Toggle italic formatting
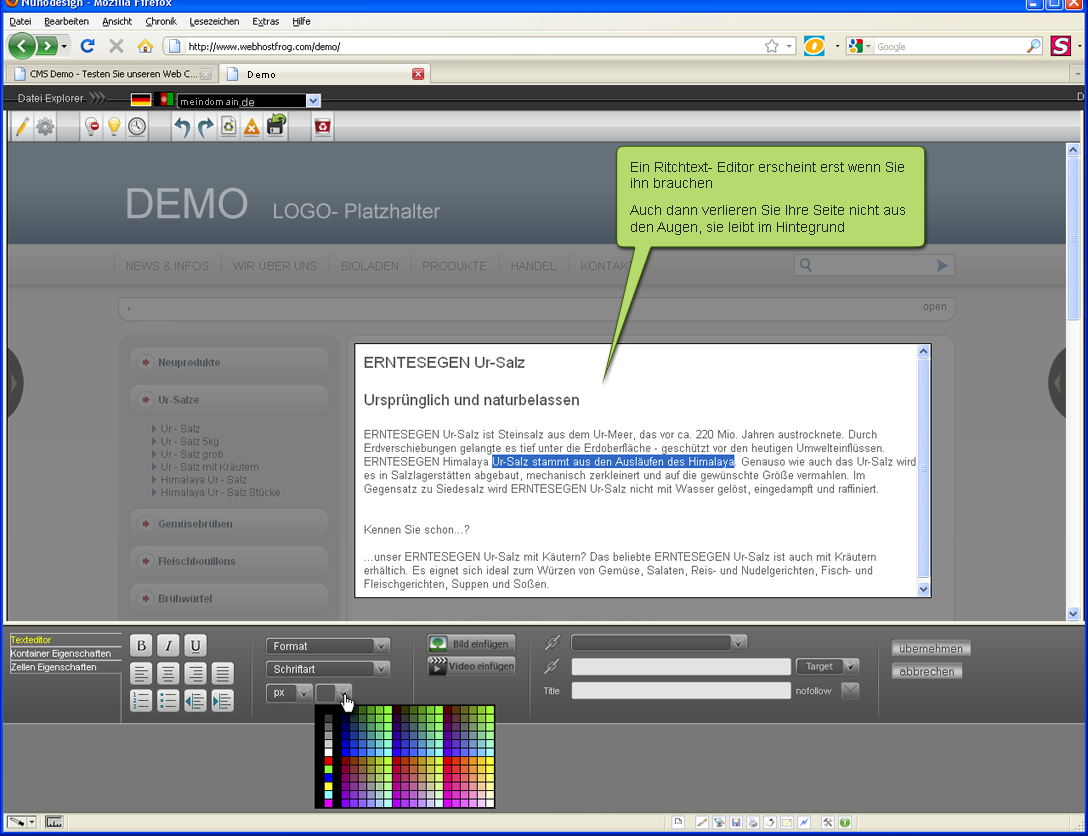The width and height of the screenshot is (1088, 836). point(168,646)
